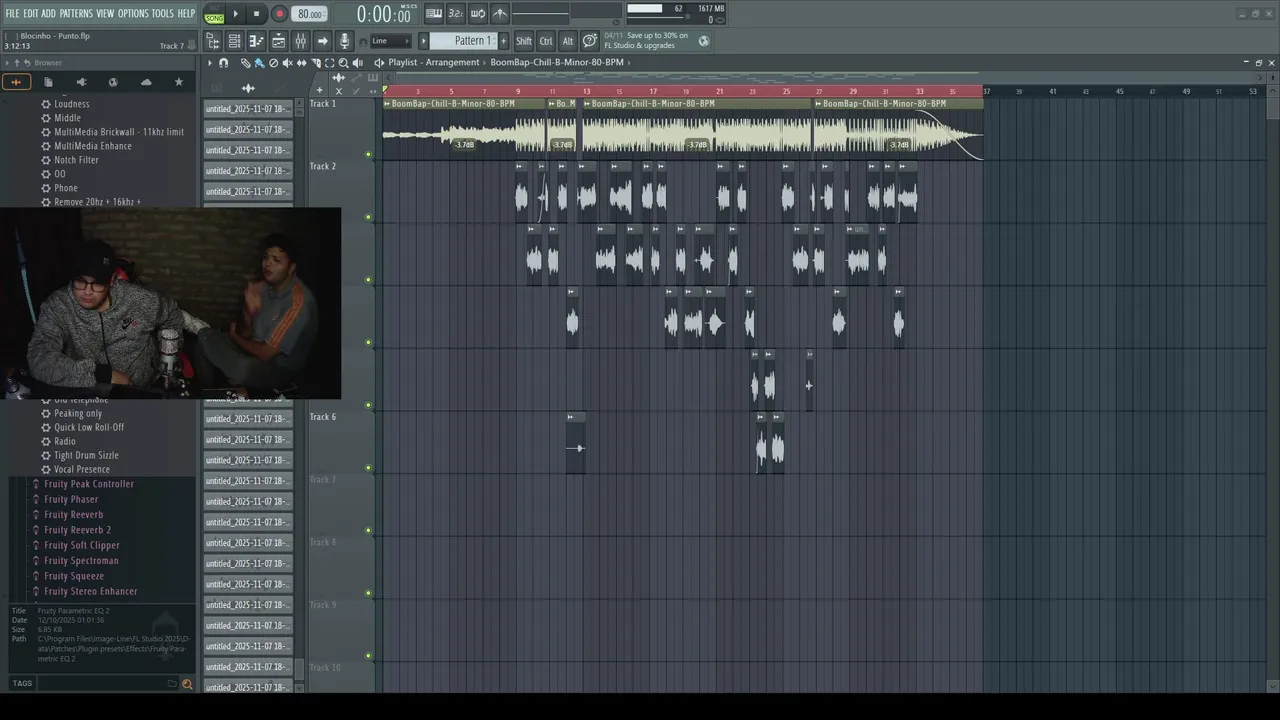1280x720 pixels.
Task: Adjust the master volume slider
Action: [657, 17]
